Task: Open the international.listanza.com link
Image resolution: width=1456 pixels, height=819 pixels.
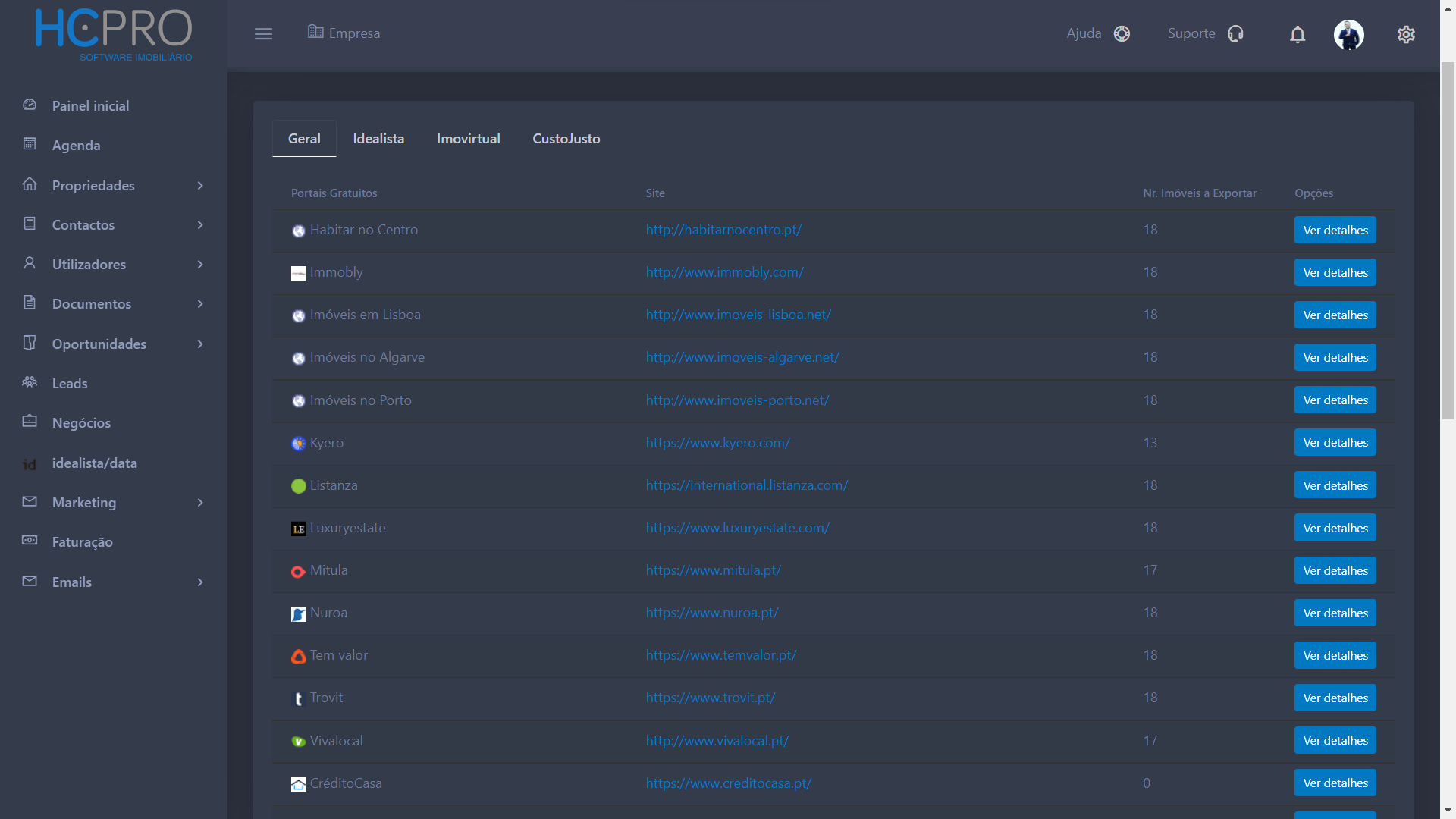Action: coord(746,485)
